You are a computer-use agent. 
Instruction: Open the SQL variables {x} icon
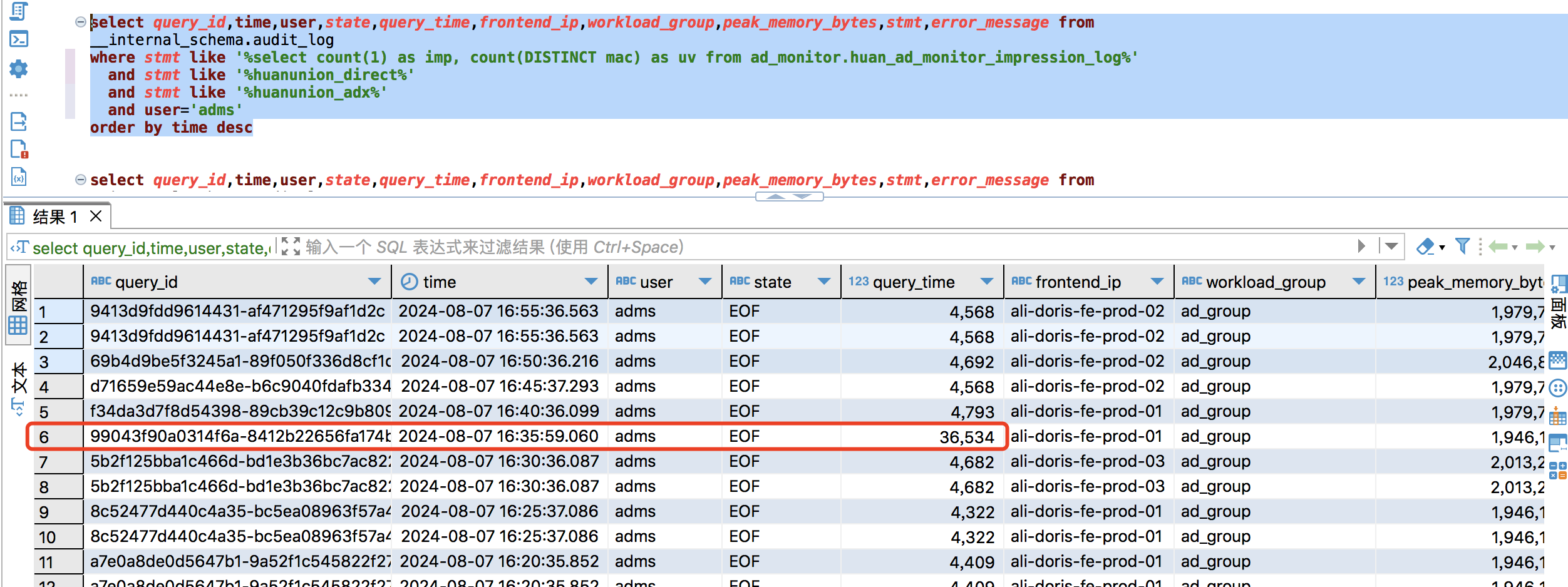coord(19,177)
